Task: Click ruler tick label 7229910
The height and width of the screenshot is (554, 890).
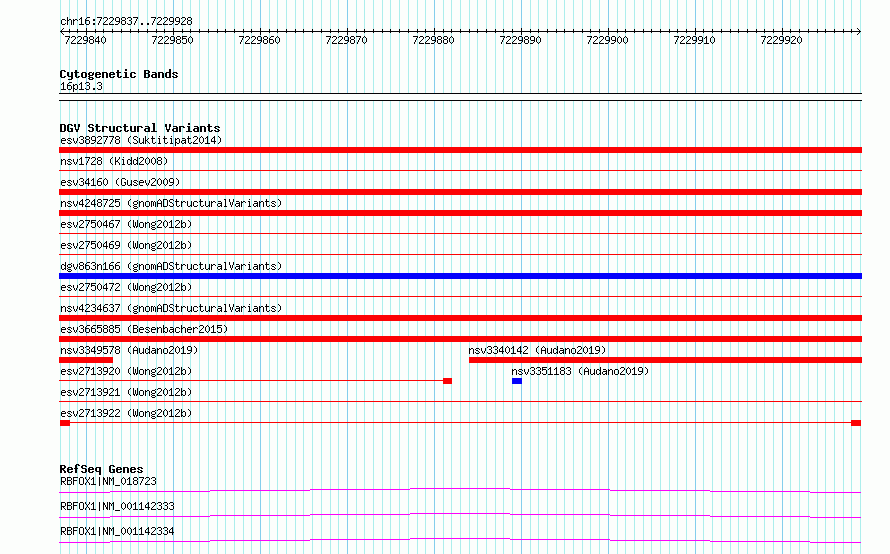Action: pyautogui.click(x=694, y=40)
